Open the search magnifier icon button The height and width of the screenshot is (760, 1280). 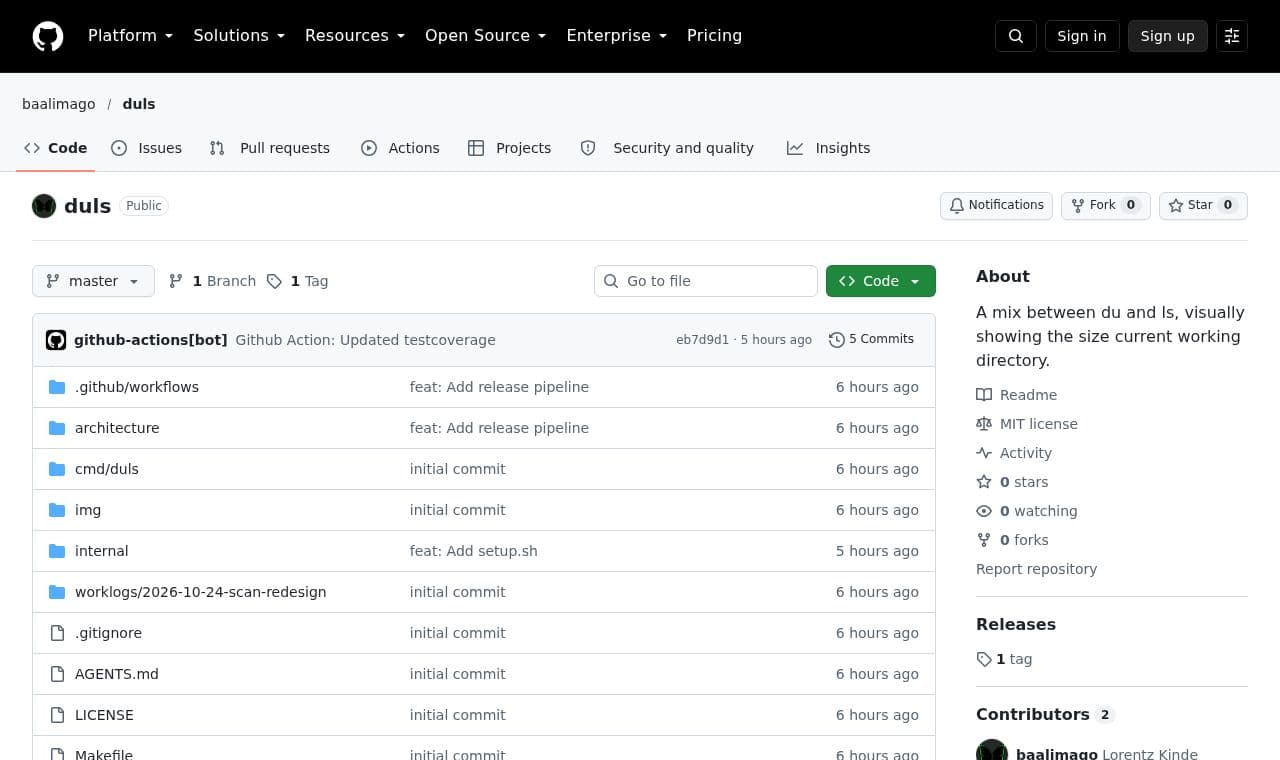(1016, 36)
